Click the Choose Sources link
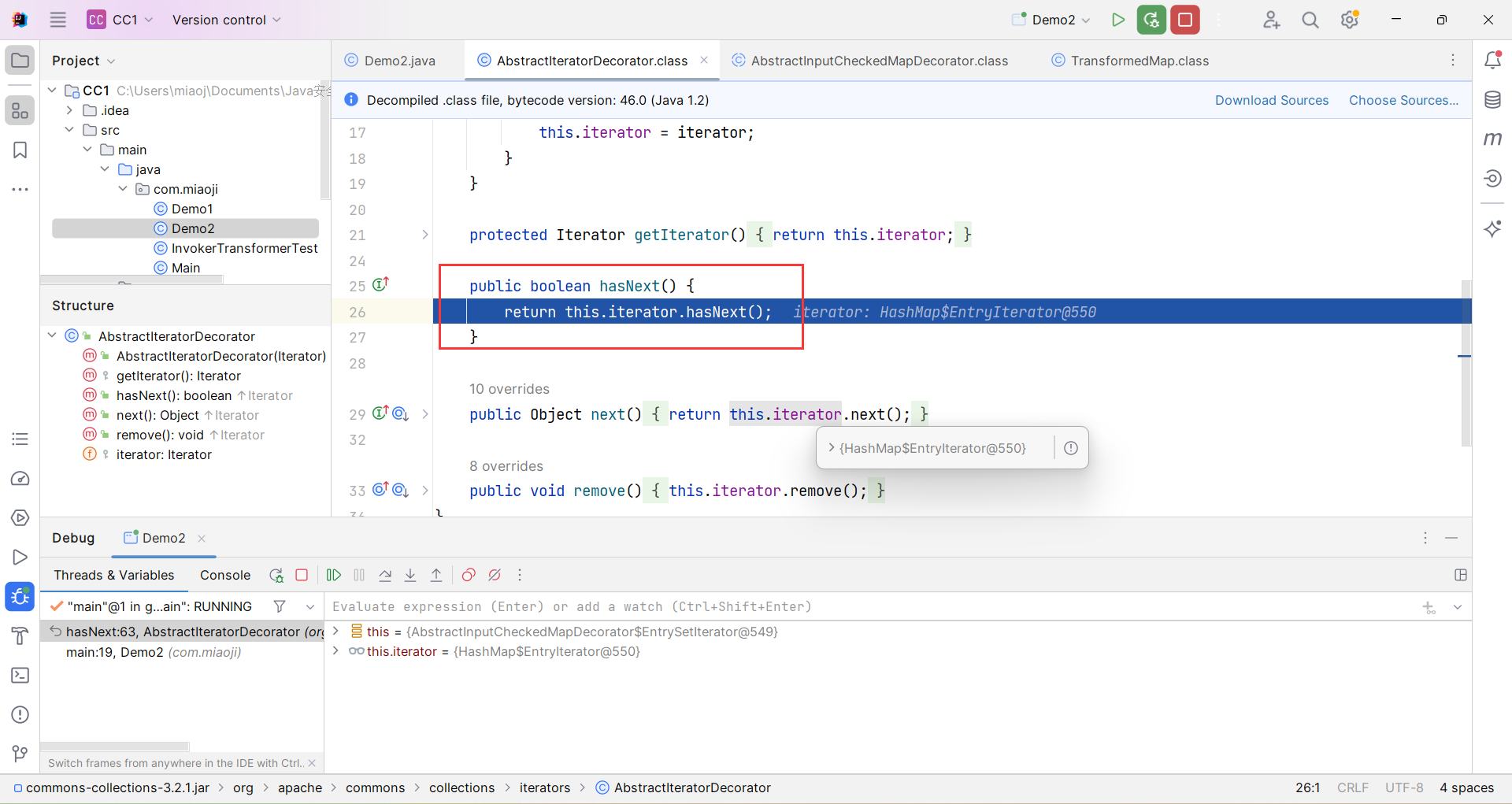Image resolution: width=1512 pixels, height=804 pixels. coord(1403,100)
